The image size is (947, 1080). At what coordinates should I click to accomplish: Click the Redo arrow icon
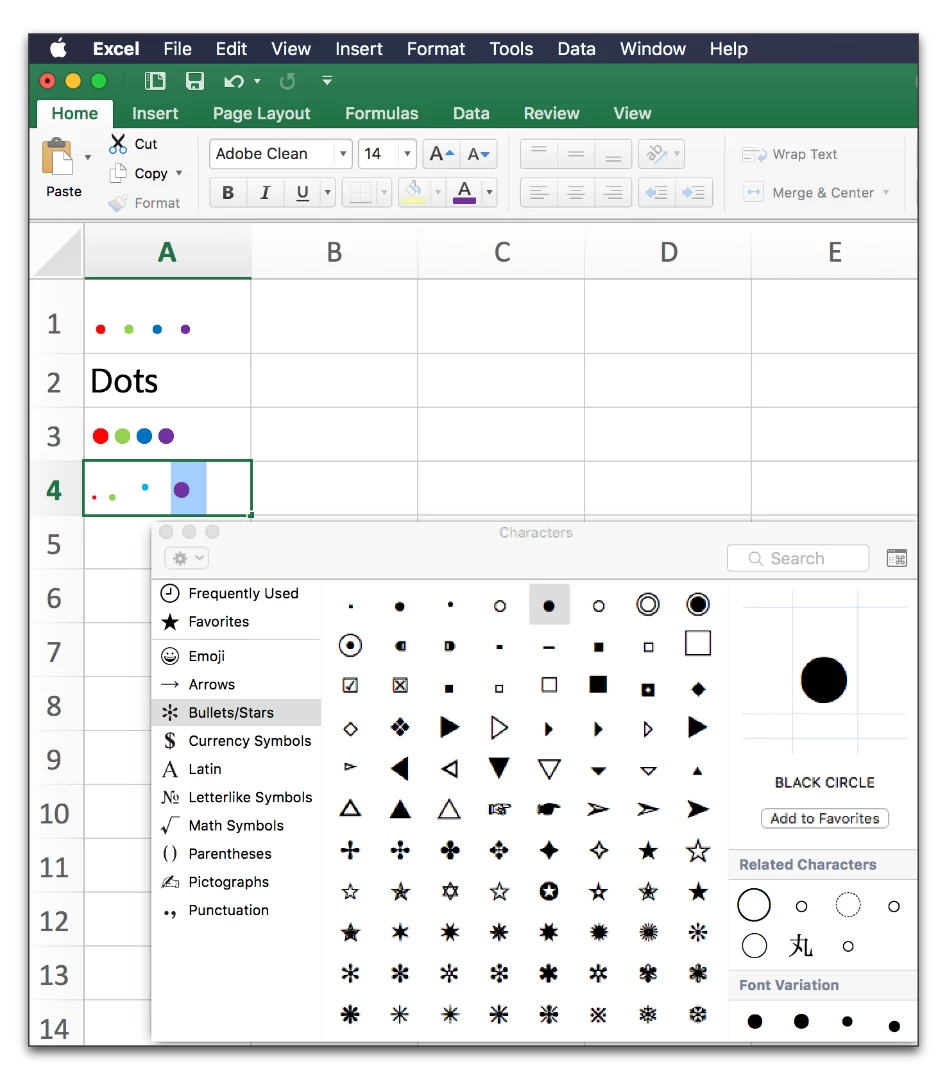click(x=287, y=81)
